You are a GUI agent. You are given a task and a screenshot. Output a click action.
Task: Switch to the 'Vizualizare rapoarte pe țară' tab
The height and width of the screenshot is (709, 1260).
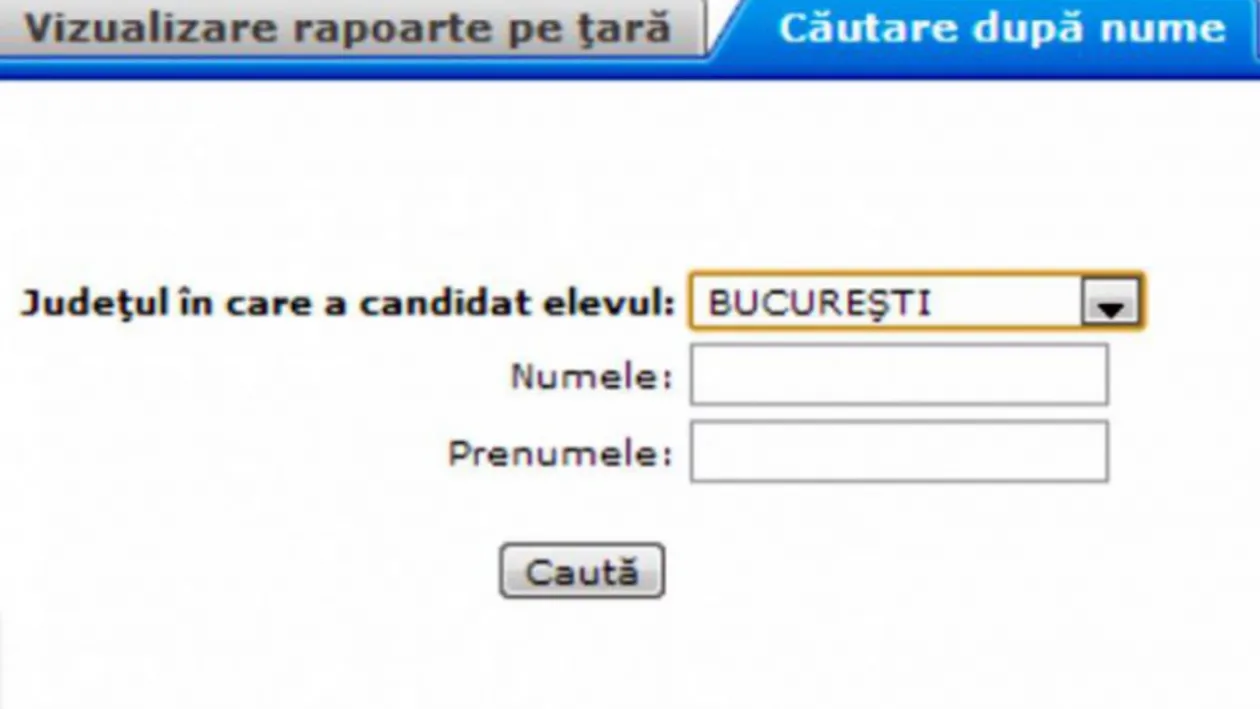coord(350,27)
